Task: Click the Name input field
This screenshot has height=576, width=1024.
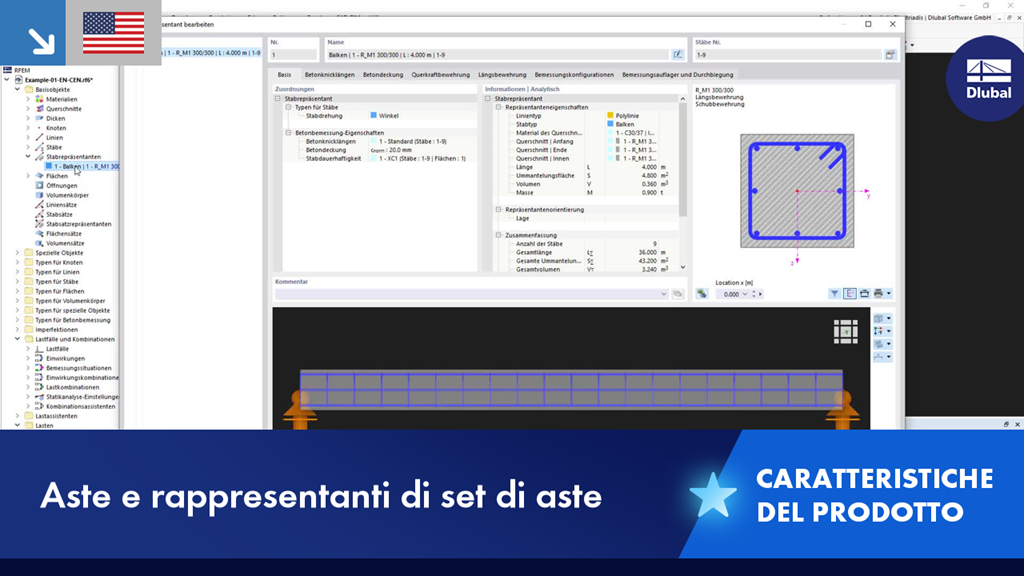Action: pyautogui.click(x=498, y=55)
